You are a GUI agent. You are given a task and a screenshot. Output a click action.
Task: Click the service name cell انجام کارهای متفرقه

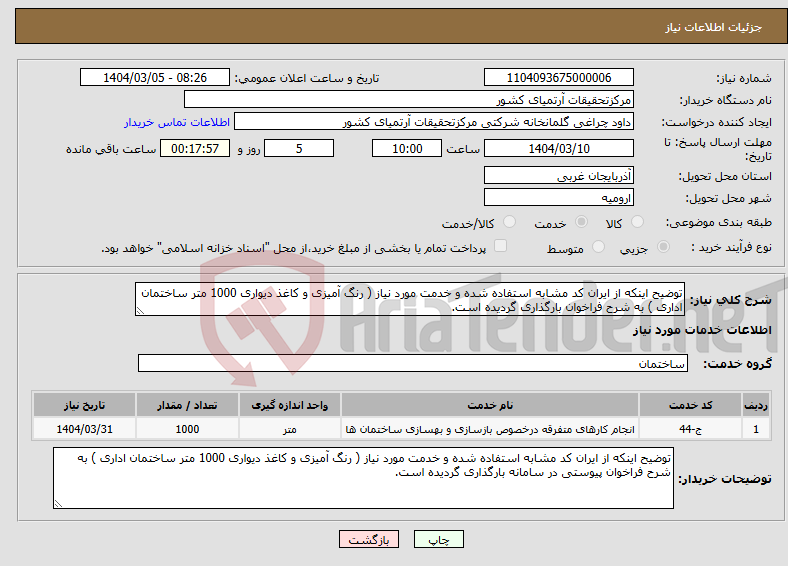(x=489, y=429)
